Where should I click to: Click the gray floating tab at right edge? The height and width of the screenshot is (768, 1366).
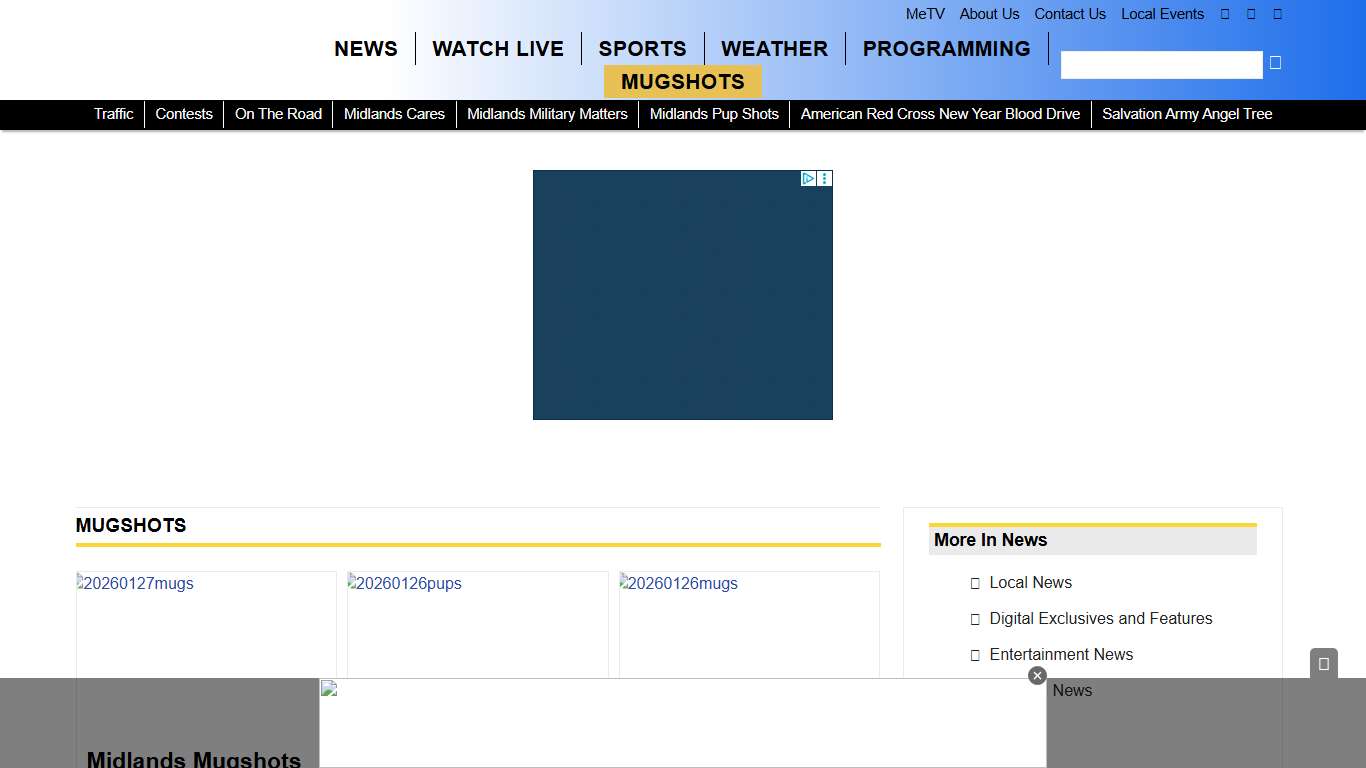(x=1323, y=663)
